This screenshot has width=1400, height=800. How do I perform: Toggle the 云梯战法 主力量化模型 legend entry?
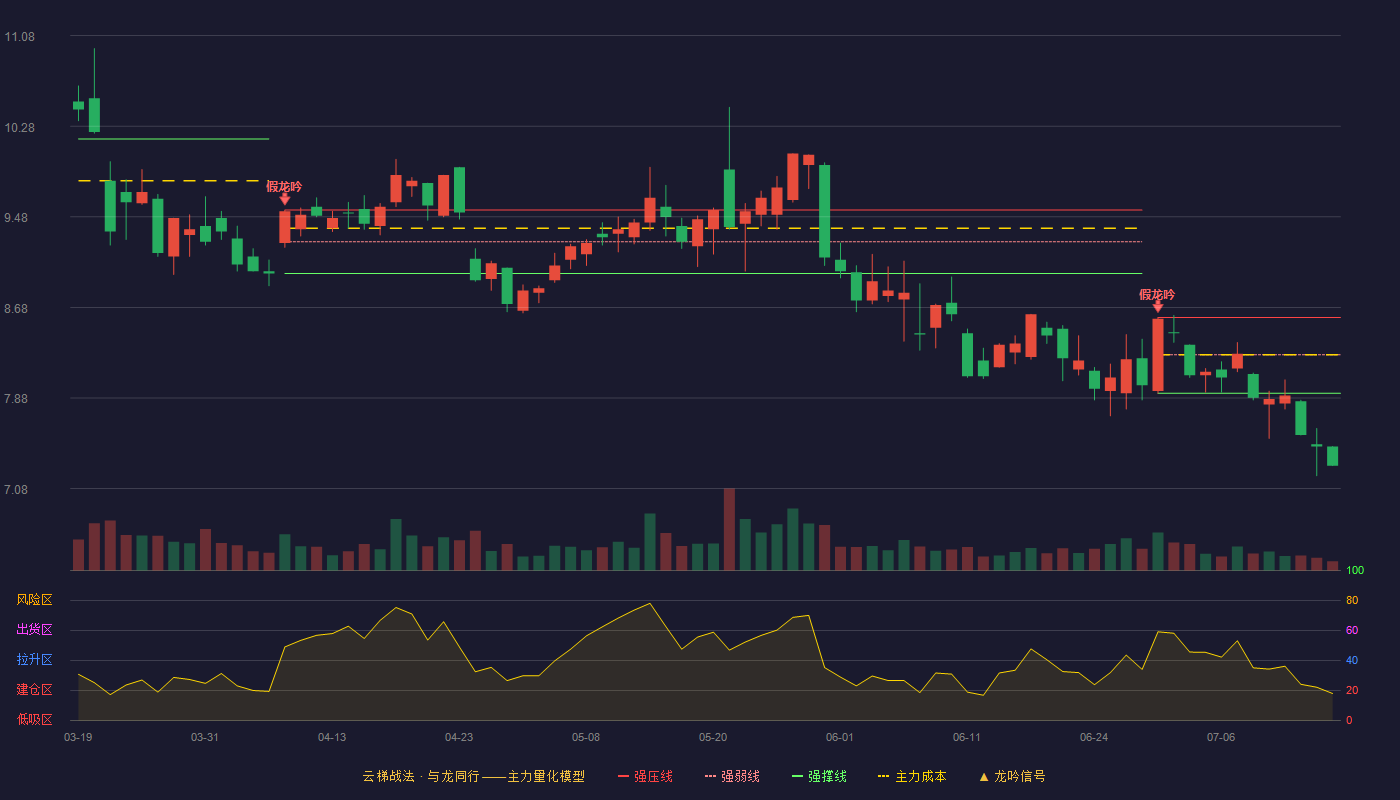pyautogui.click(x=473, y=776)
